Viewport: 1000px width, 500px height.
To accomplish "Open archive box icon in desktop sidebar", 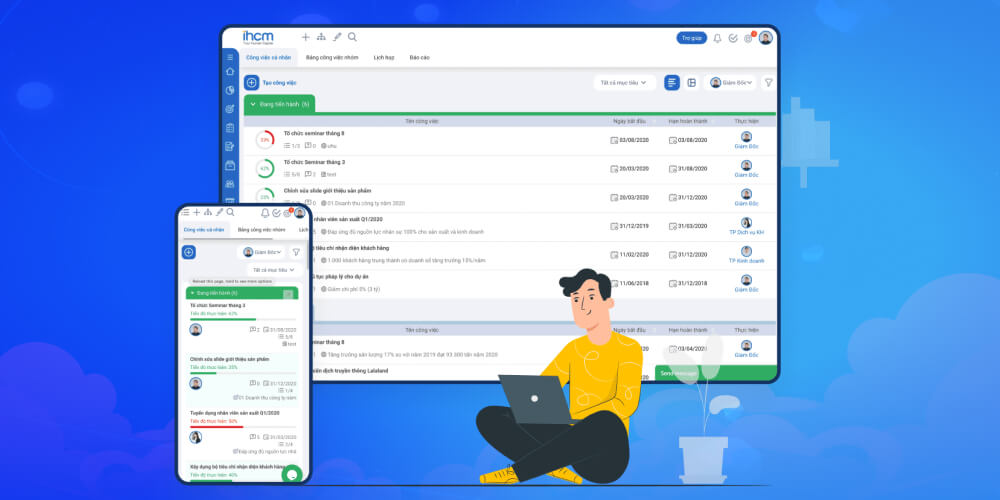I will [x=230, y=165].
